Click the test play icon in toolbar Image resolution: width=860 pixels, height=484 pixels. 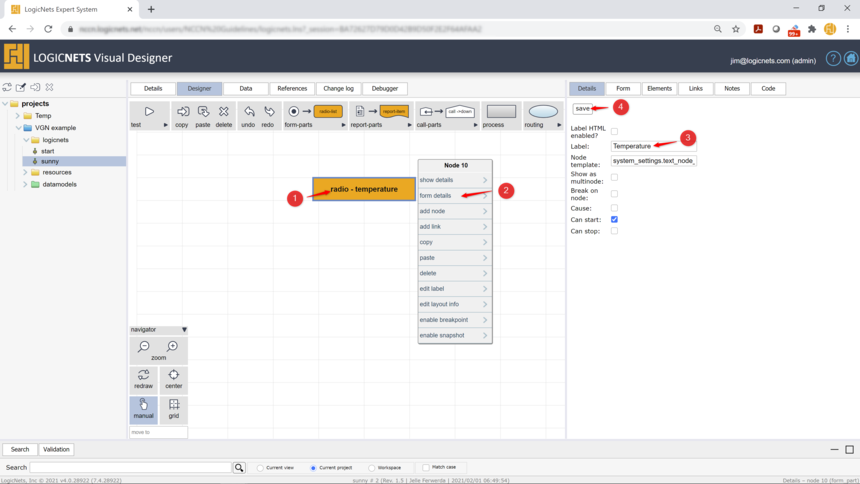[149, 112]
